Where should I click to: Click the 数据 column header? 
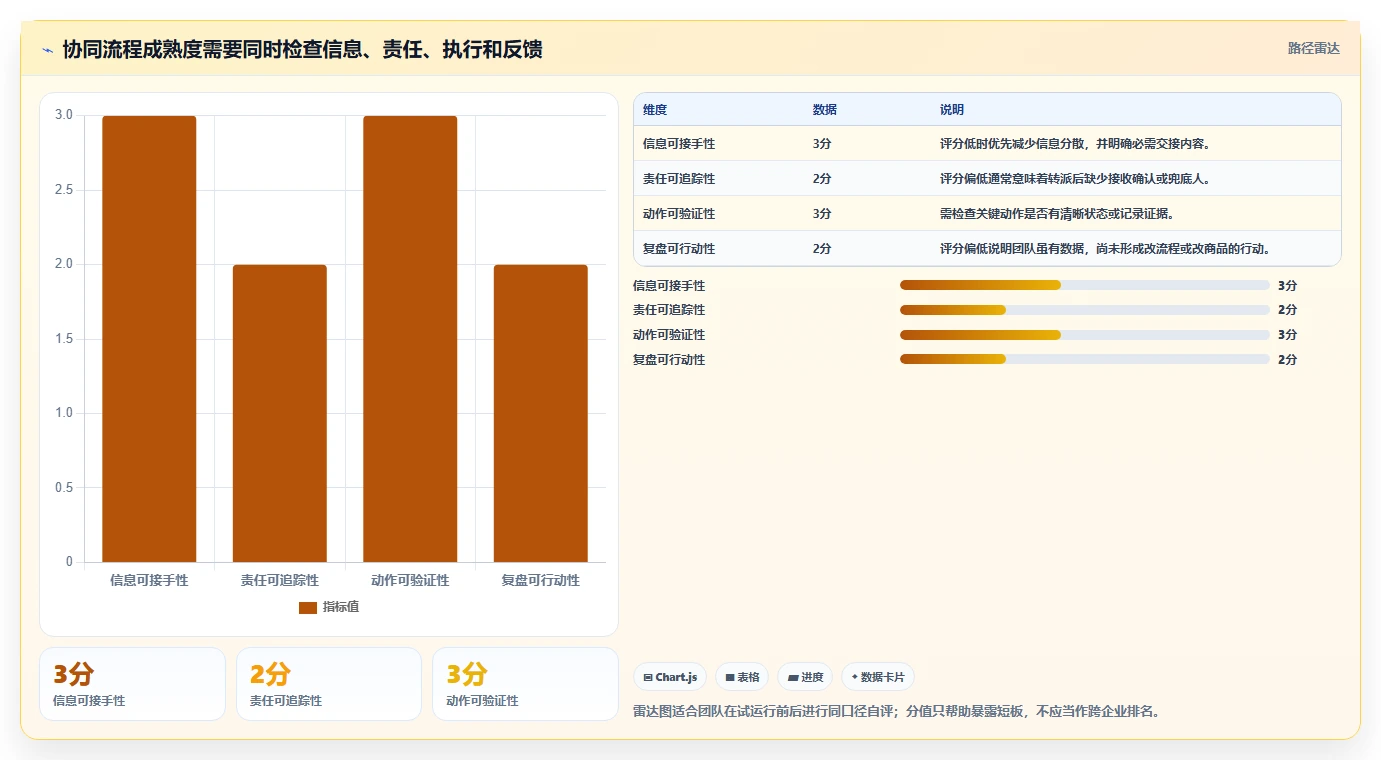[825, 109]
